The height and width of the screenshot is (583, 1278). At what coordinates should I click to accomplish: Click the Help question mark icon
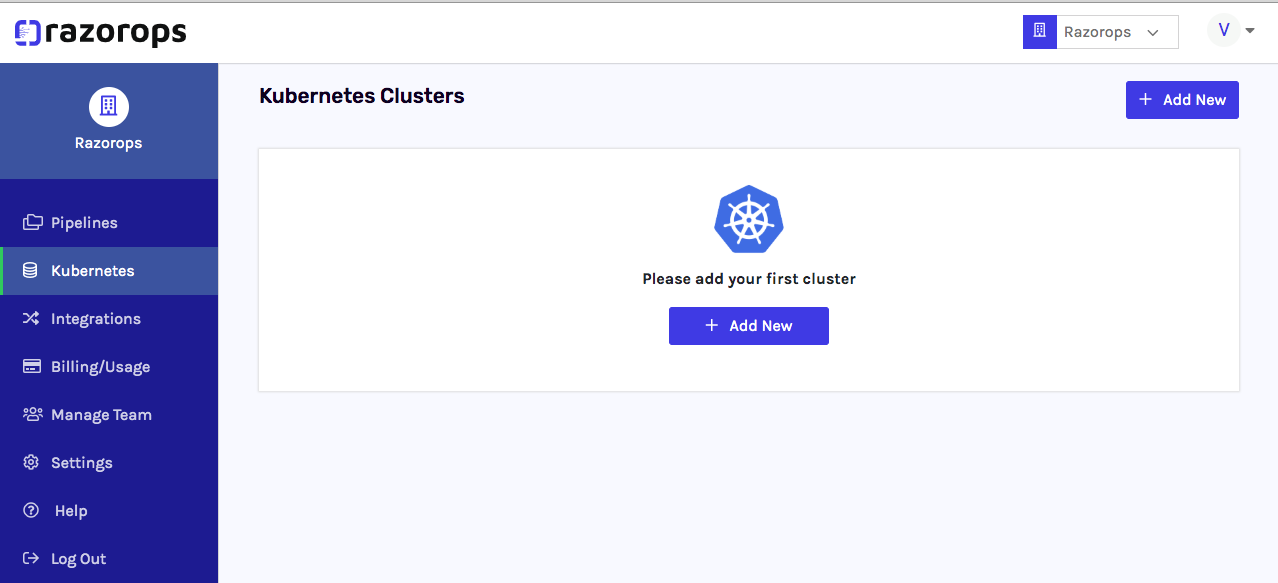pyautogui.click(x=32, y=510)
